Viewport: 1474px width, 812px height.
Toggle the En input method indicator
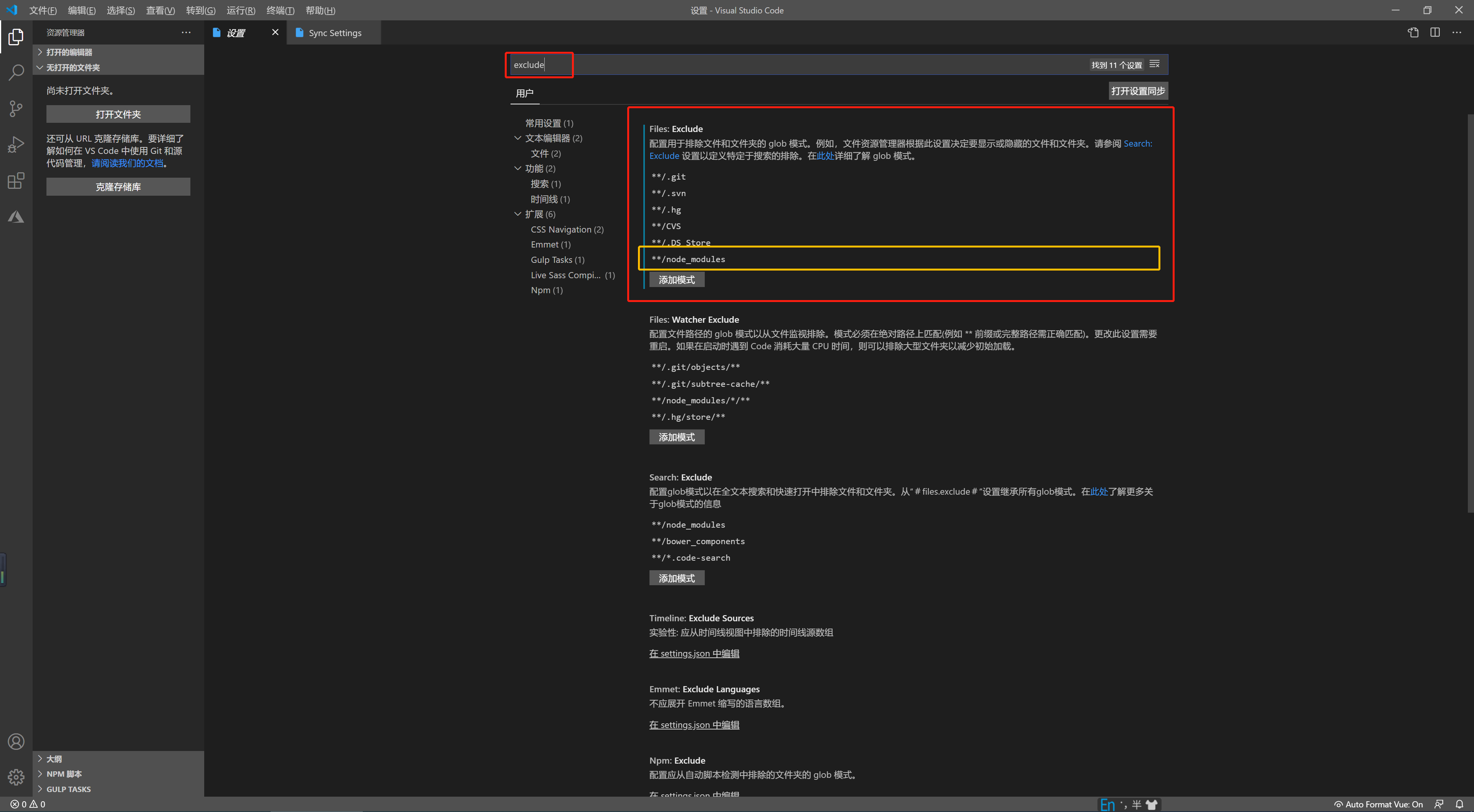[x=1108, y=804]
